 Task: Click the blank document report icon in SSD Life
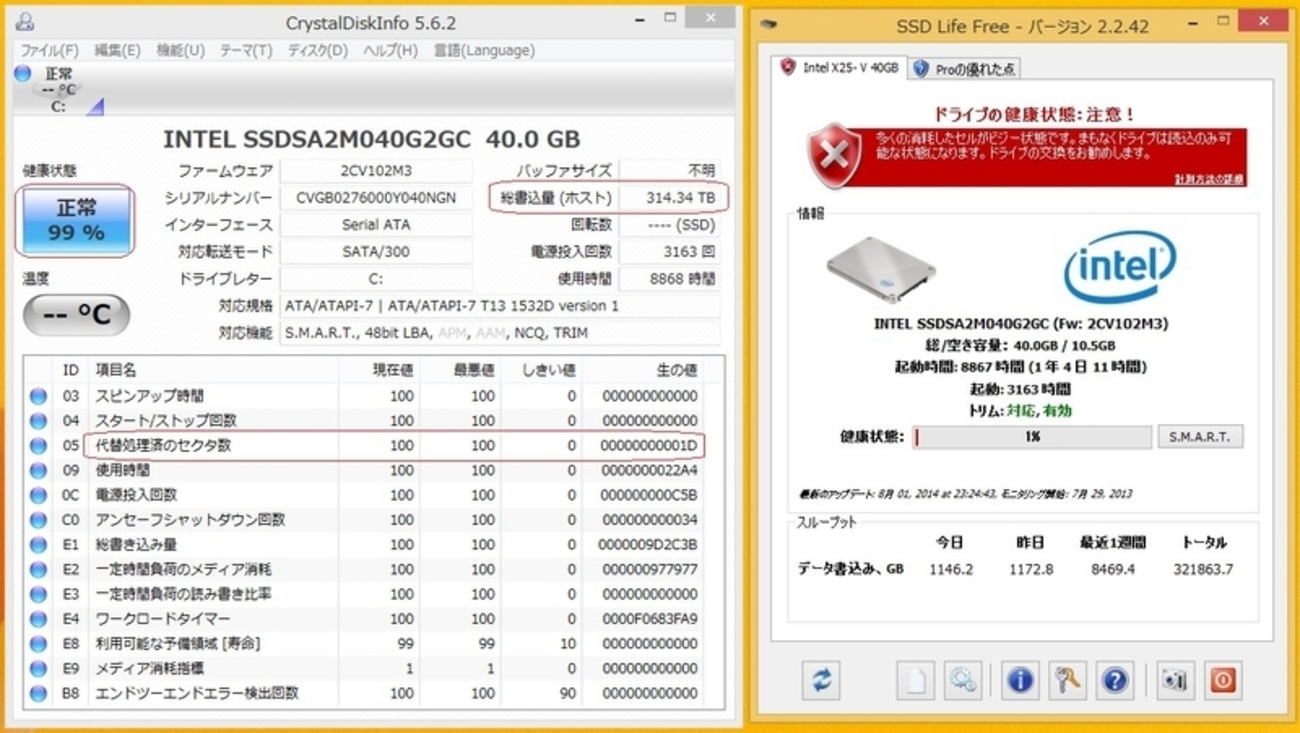pos(915,680)
